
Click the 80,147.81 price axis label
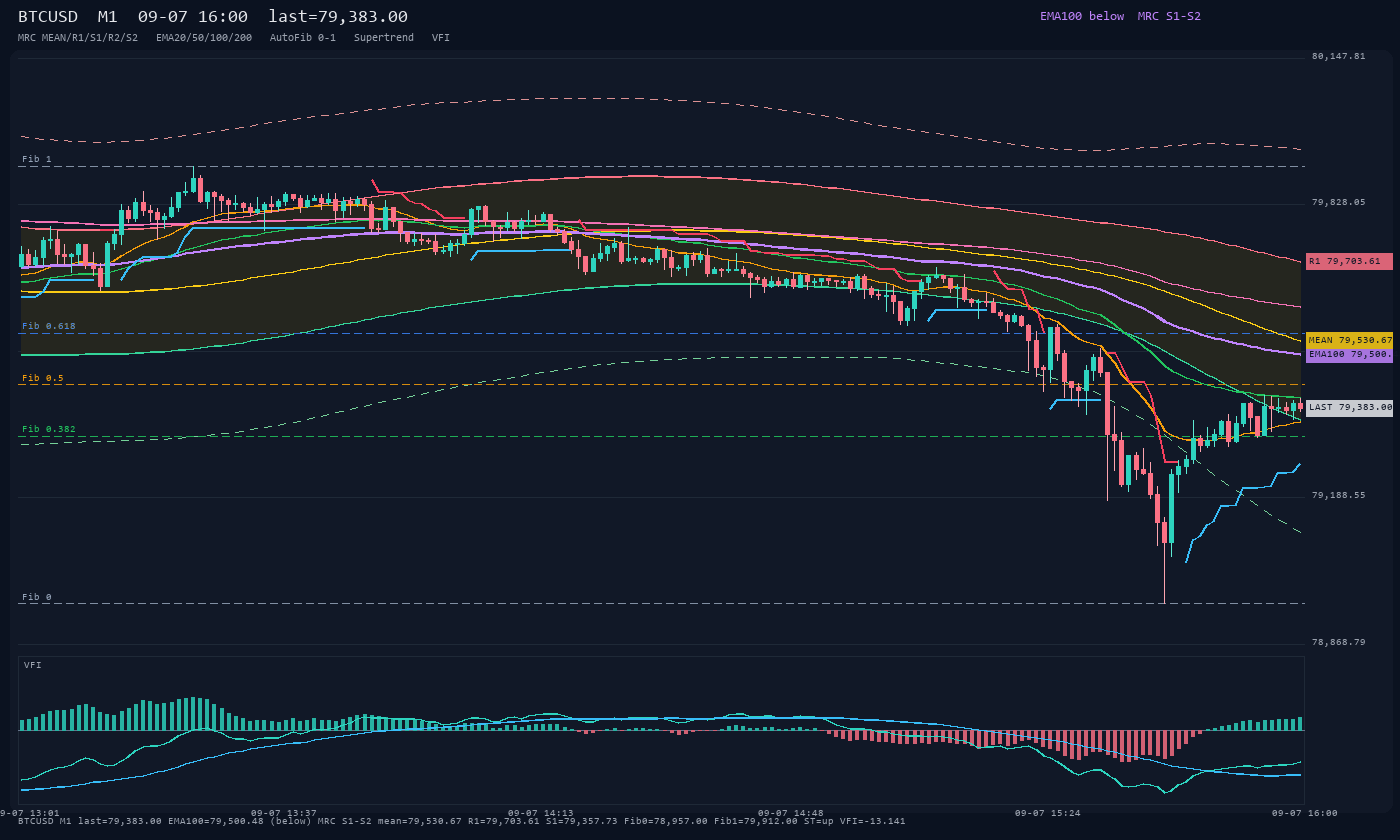click(x=1338, y=56)
